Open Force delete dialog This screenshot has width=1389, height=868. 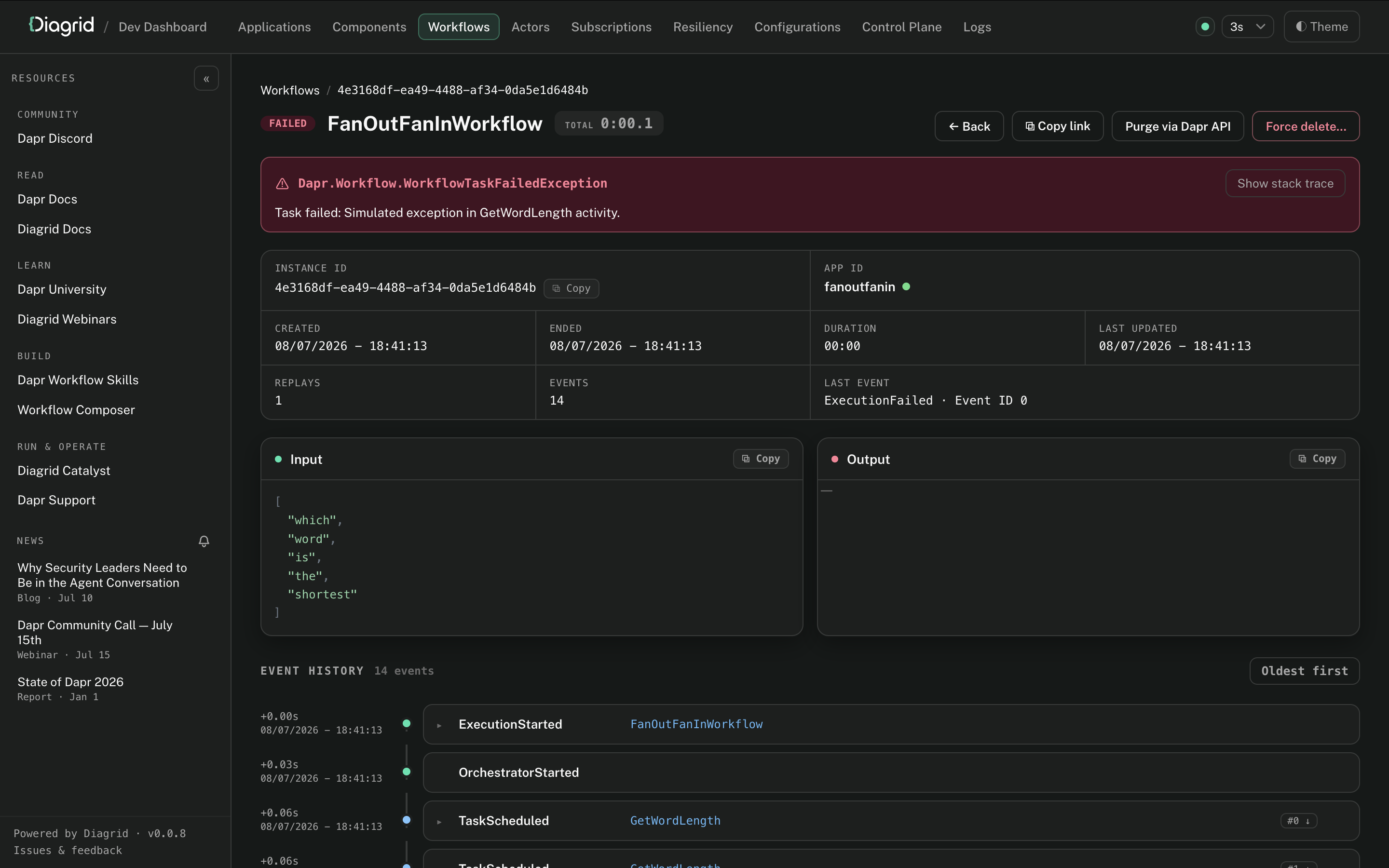(1305, 126)
